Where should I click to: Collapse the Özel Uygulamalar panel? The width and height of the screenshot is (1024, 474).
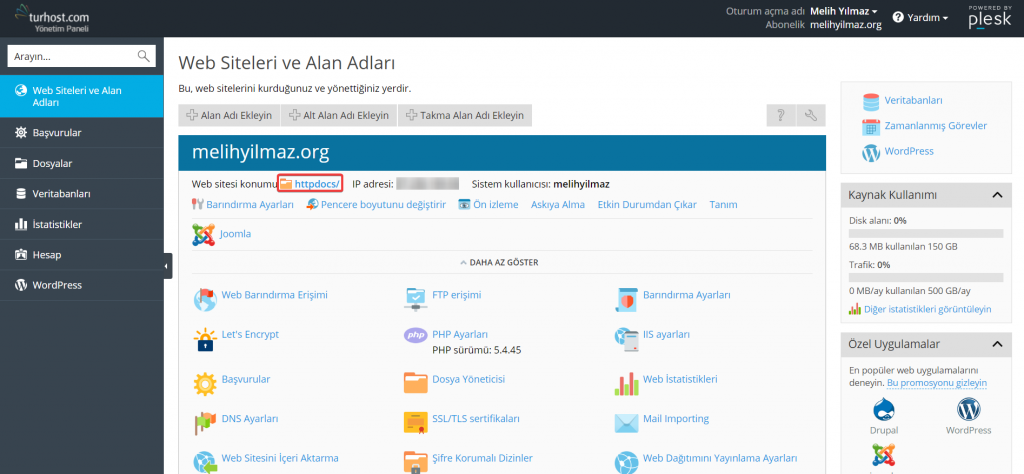click(996, 344)
